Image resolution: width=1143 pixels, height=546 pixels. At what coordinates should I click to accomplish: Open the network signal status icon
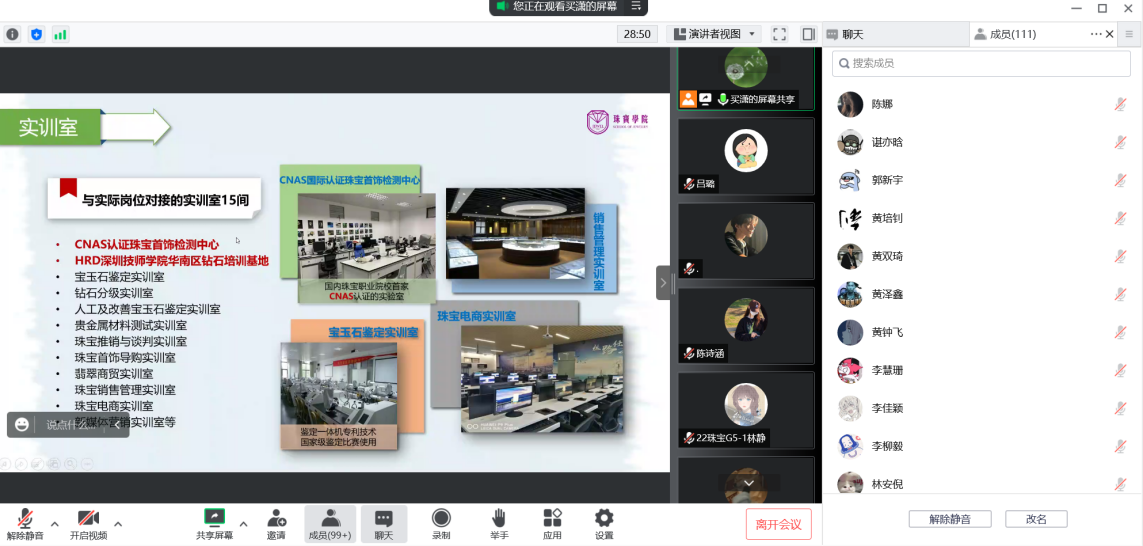point(60,34)
